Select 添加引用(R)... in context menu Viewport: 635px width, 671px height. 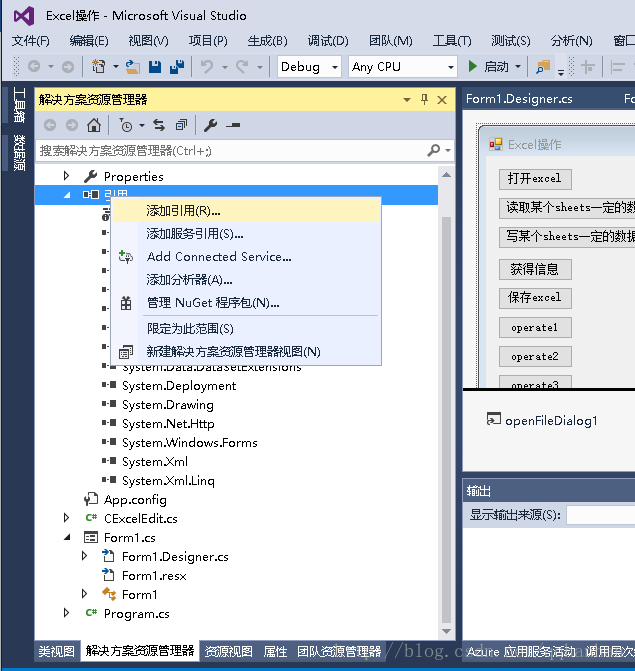point(246,211)
